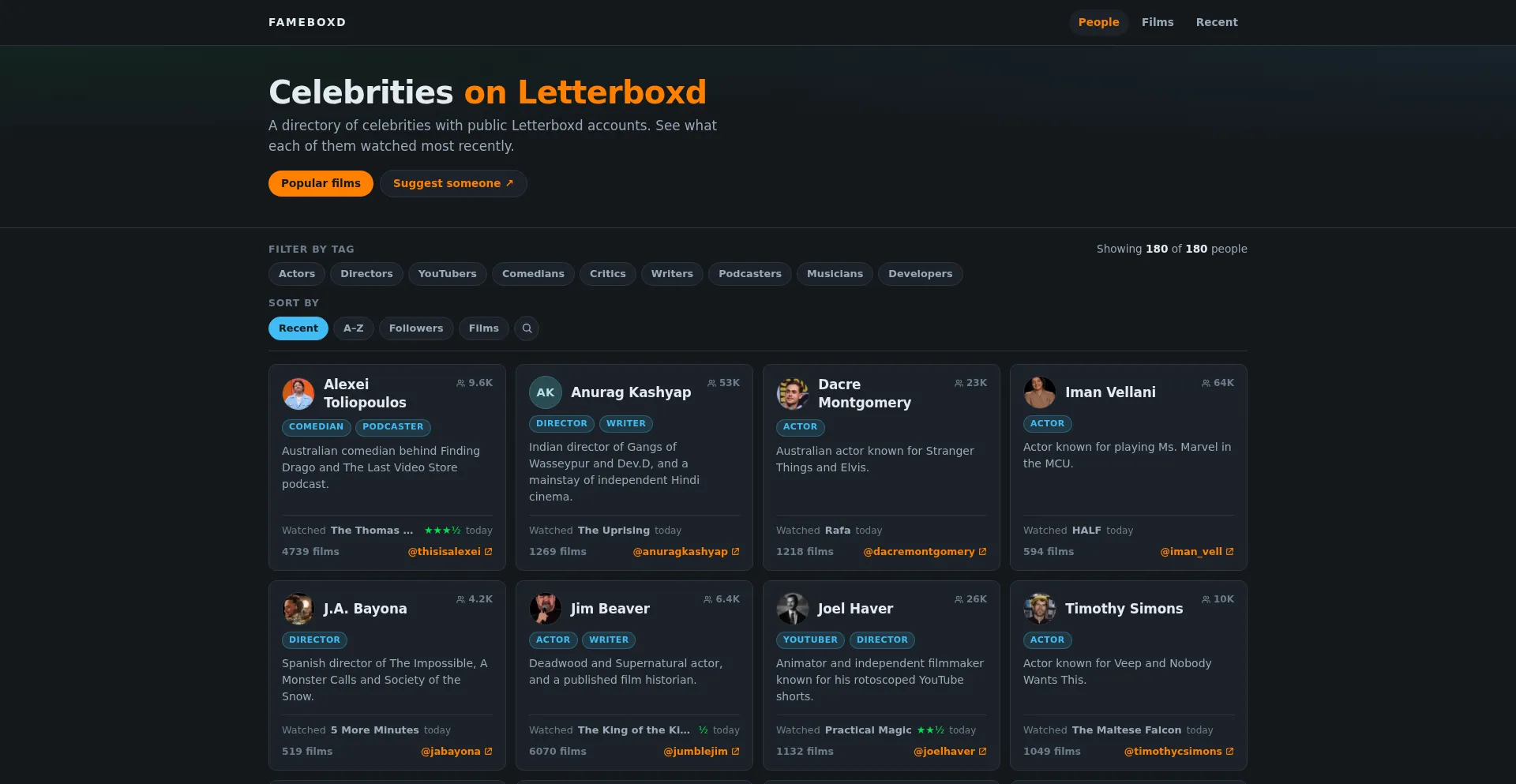This screenshot has width=1516, height=784.
Task: Click the followers icon showing 10K
Action: 1206,599
